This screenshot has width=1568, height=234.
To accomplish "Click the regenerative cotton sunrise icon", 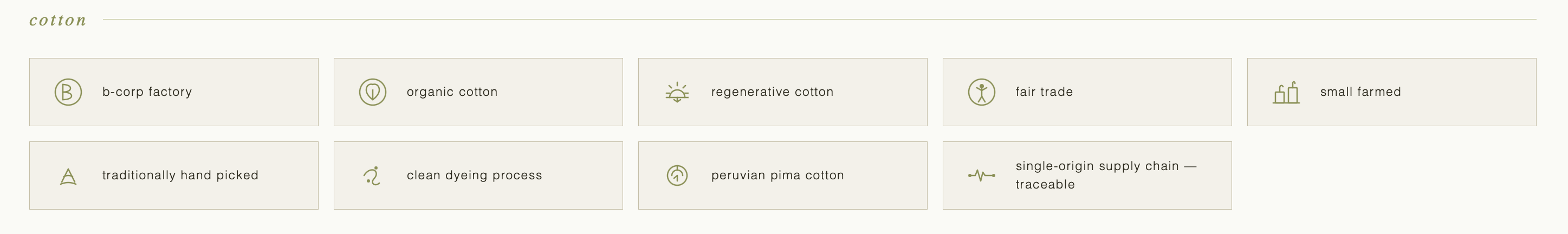I will 677,93.
